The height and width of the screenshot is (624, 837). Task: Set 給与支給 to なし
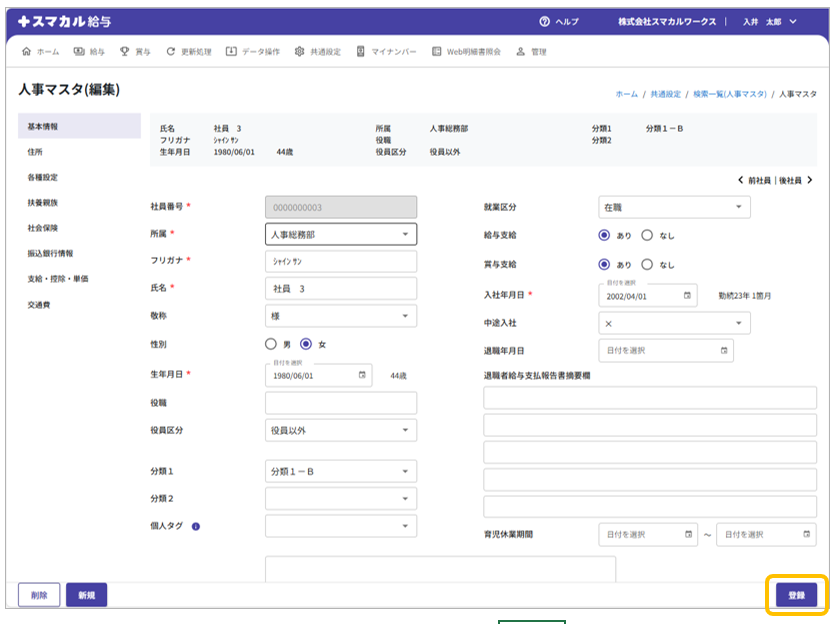tap(647, 236)
